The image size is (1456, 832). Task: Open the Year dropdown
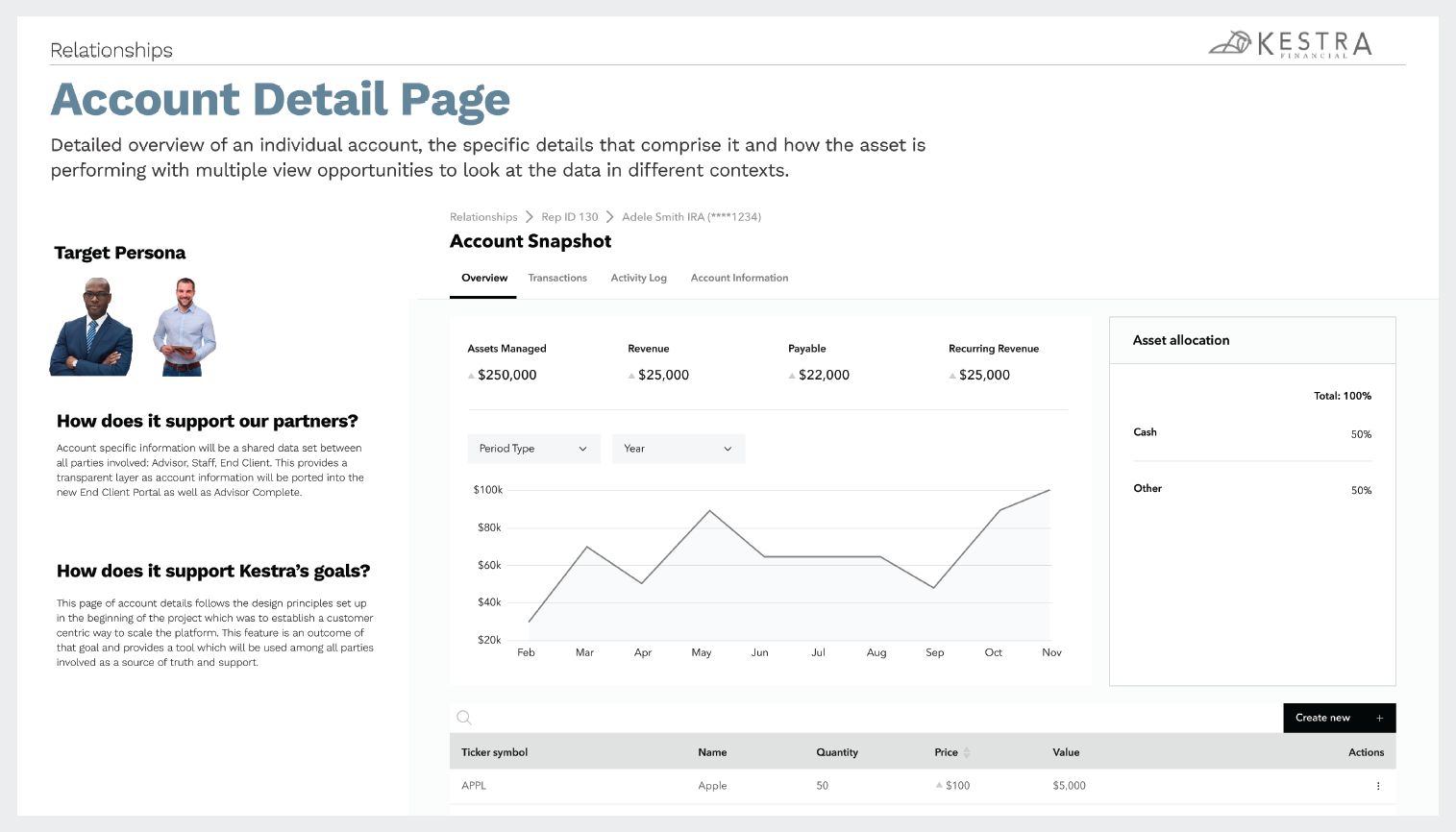click(x=679, y=449)
